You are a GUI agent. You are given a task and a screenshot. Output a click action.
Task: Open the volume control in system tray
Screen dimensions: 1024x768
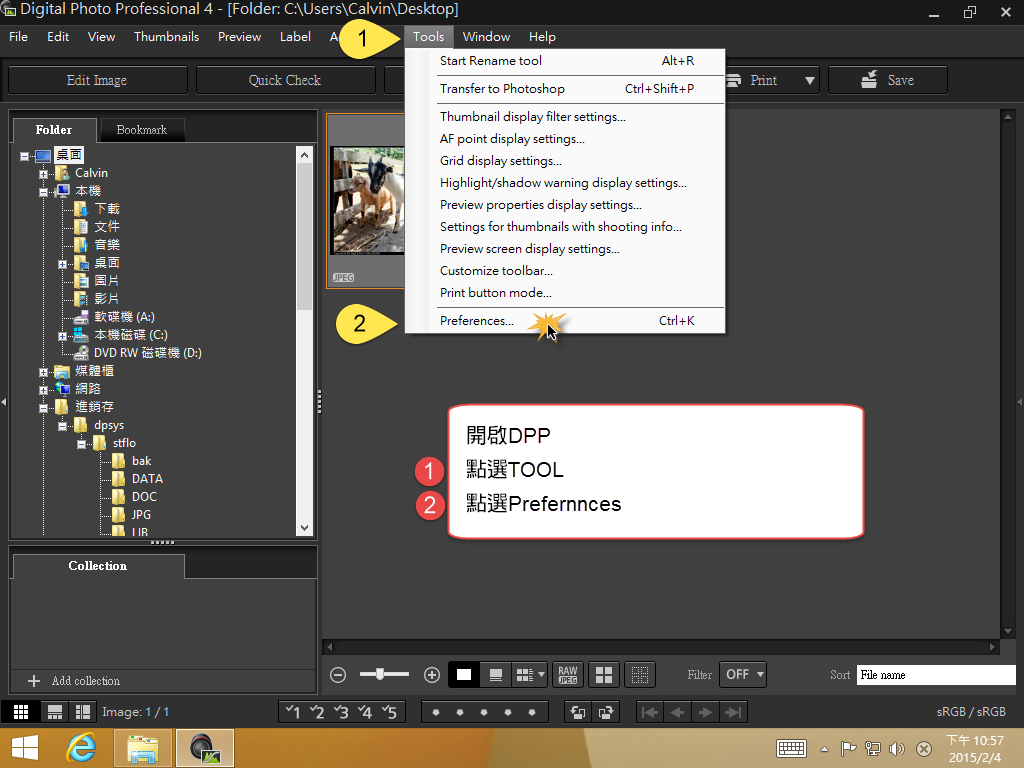point(897,748)
